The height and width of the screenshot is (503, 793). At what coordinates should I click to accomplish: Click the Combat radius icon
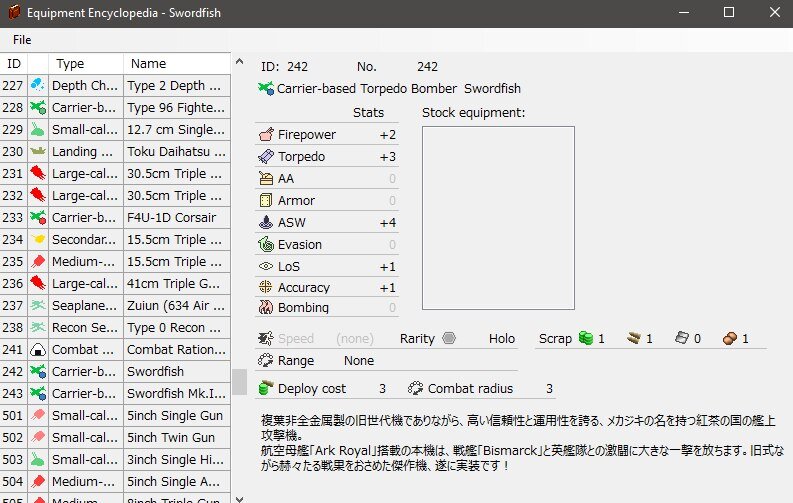pyautogui.click(x=416, y=388)
